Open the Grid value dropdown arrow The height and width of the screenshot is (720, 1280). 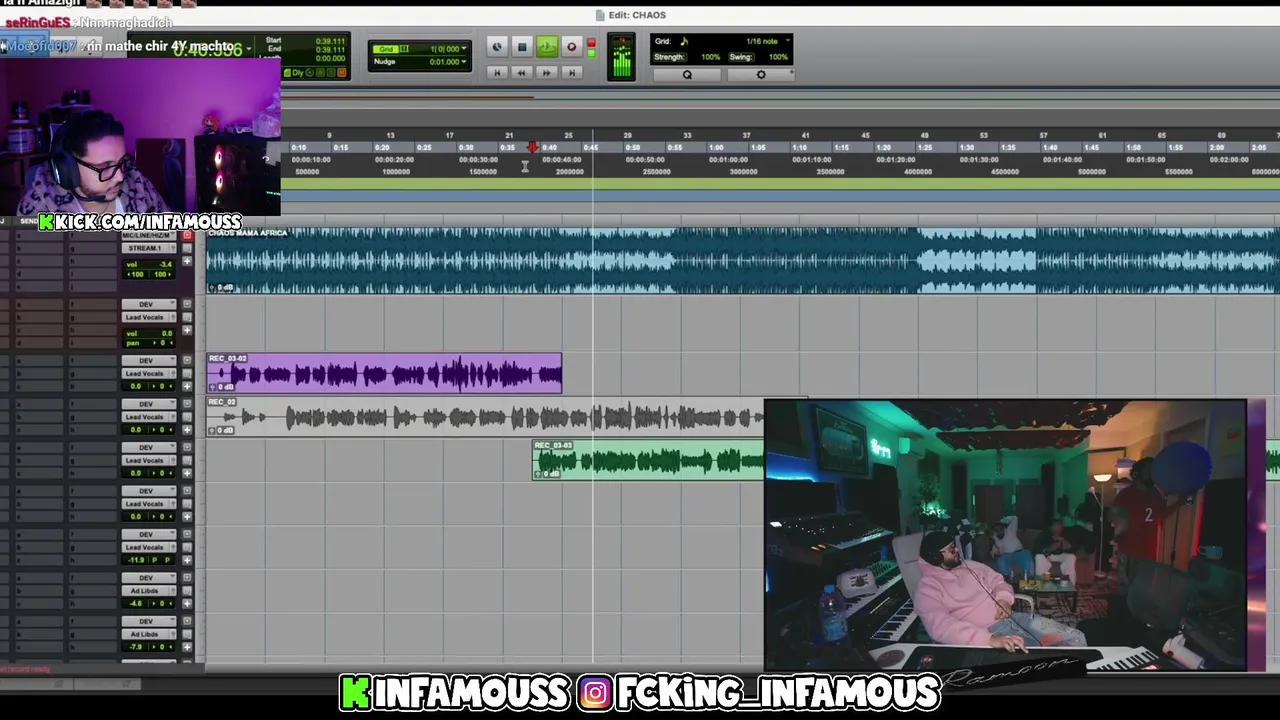click(x=464, y=48)
